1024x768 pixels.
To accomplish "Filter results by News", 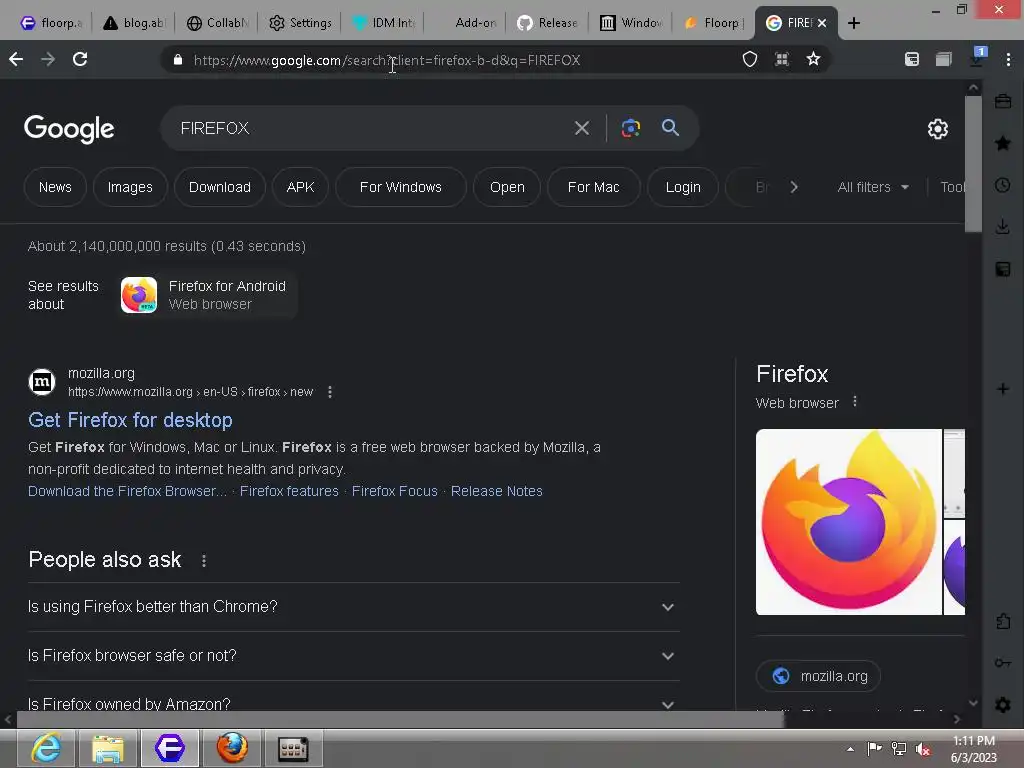I will (55, 187).
